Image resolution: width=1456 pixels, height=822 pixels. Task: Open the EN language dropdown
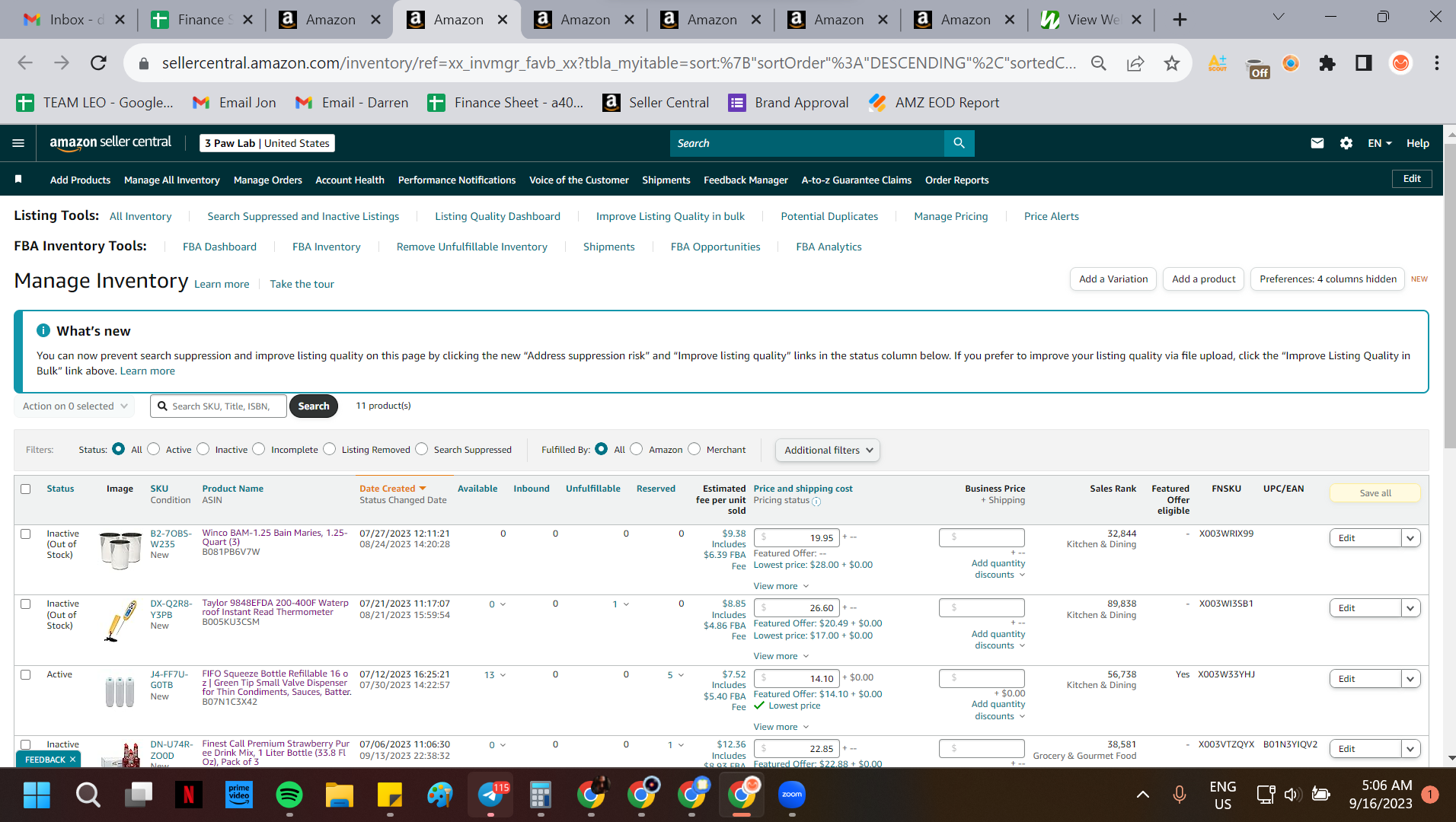pos(1380,143)
